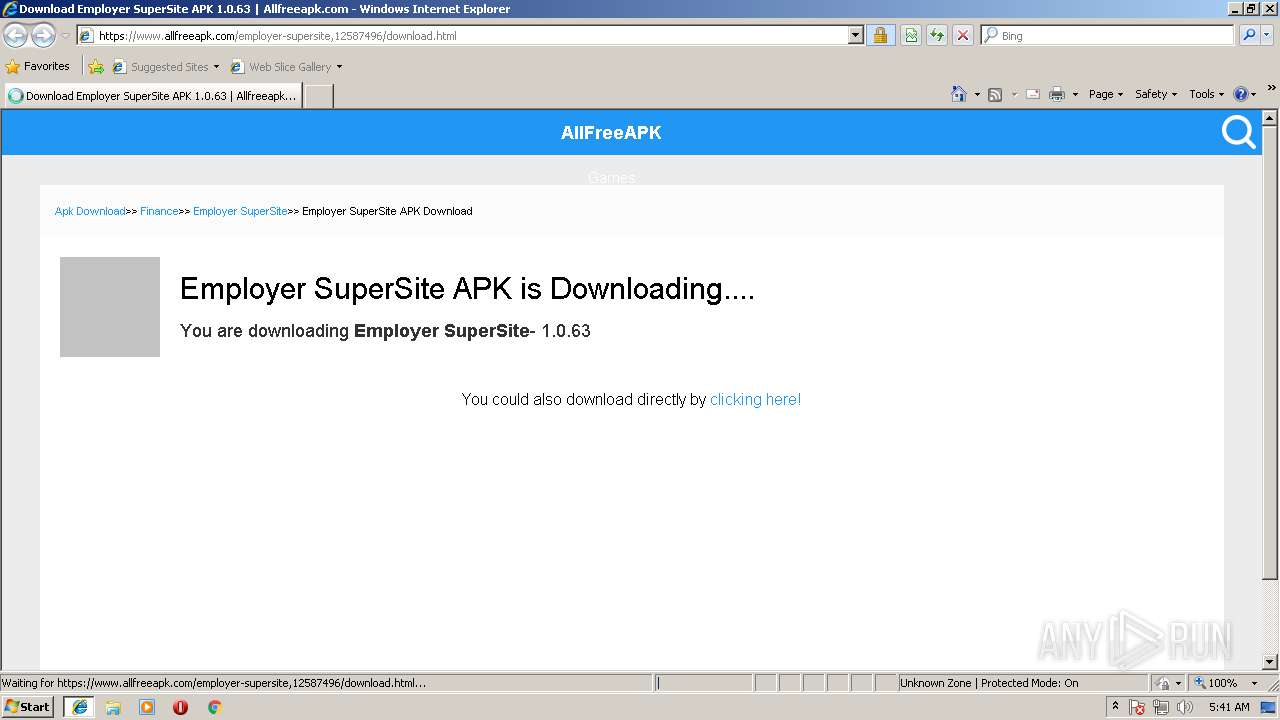The image size is (1280, 720).
Task: Click the Action Center flag tray icon
Action: (x=1137, y=707)
